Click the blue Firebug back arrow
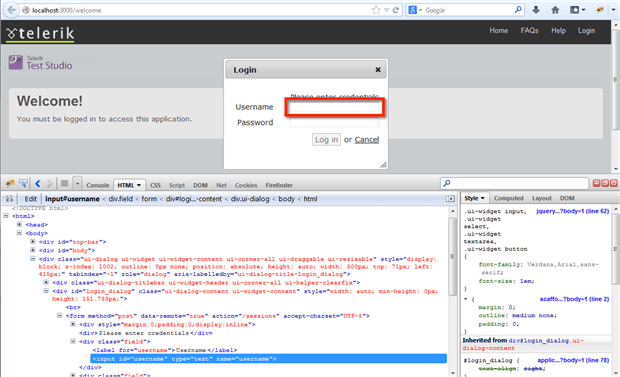Viewport: 620px width, 377px height. [38, 184]
